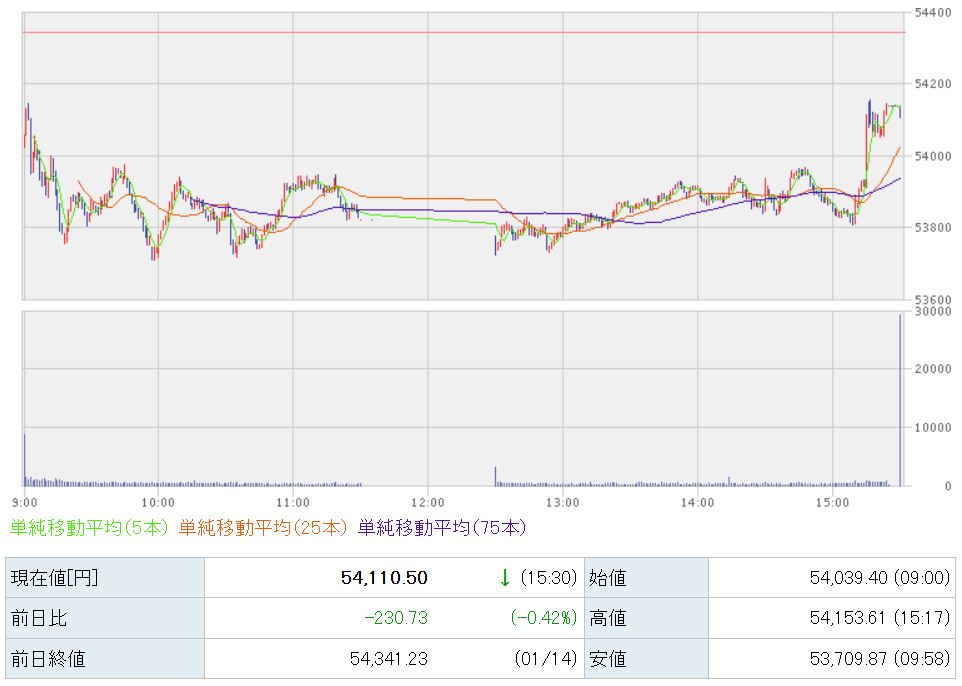Screen dimensions: 962x686
Task: Click the 安値 label cell
Action: (609, 659)
